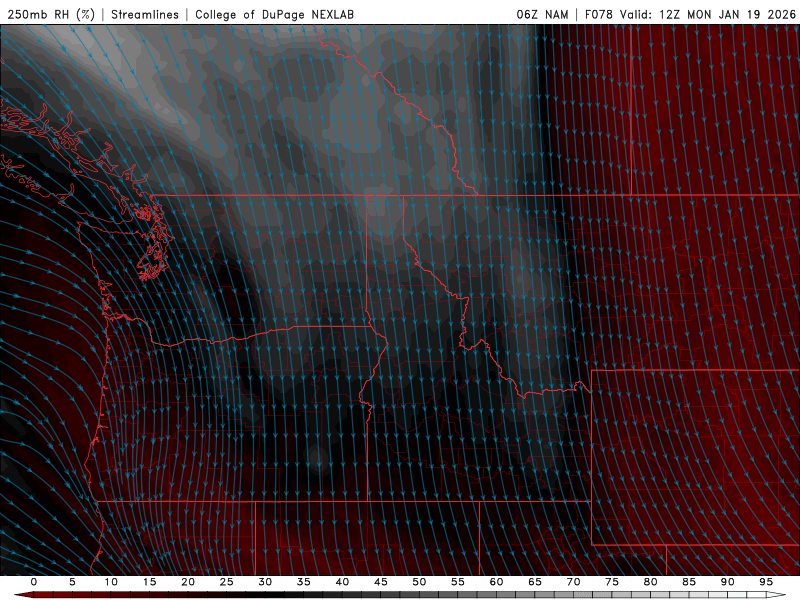Screen dimensions: 800x600
Task: Click "12Z MON JAN 19 2026" valid time
Action: click(x=728, y=14)
